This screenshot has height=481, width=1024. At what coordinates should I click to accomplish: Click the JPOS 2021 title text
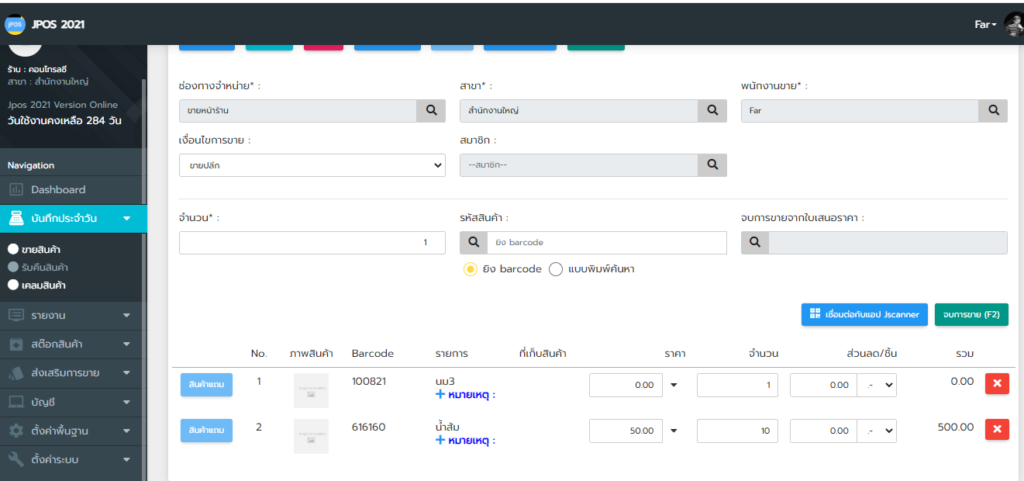pyautogui.click(x=58, y=25)
